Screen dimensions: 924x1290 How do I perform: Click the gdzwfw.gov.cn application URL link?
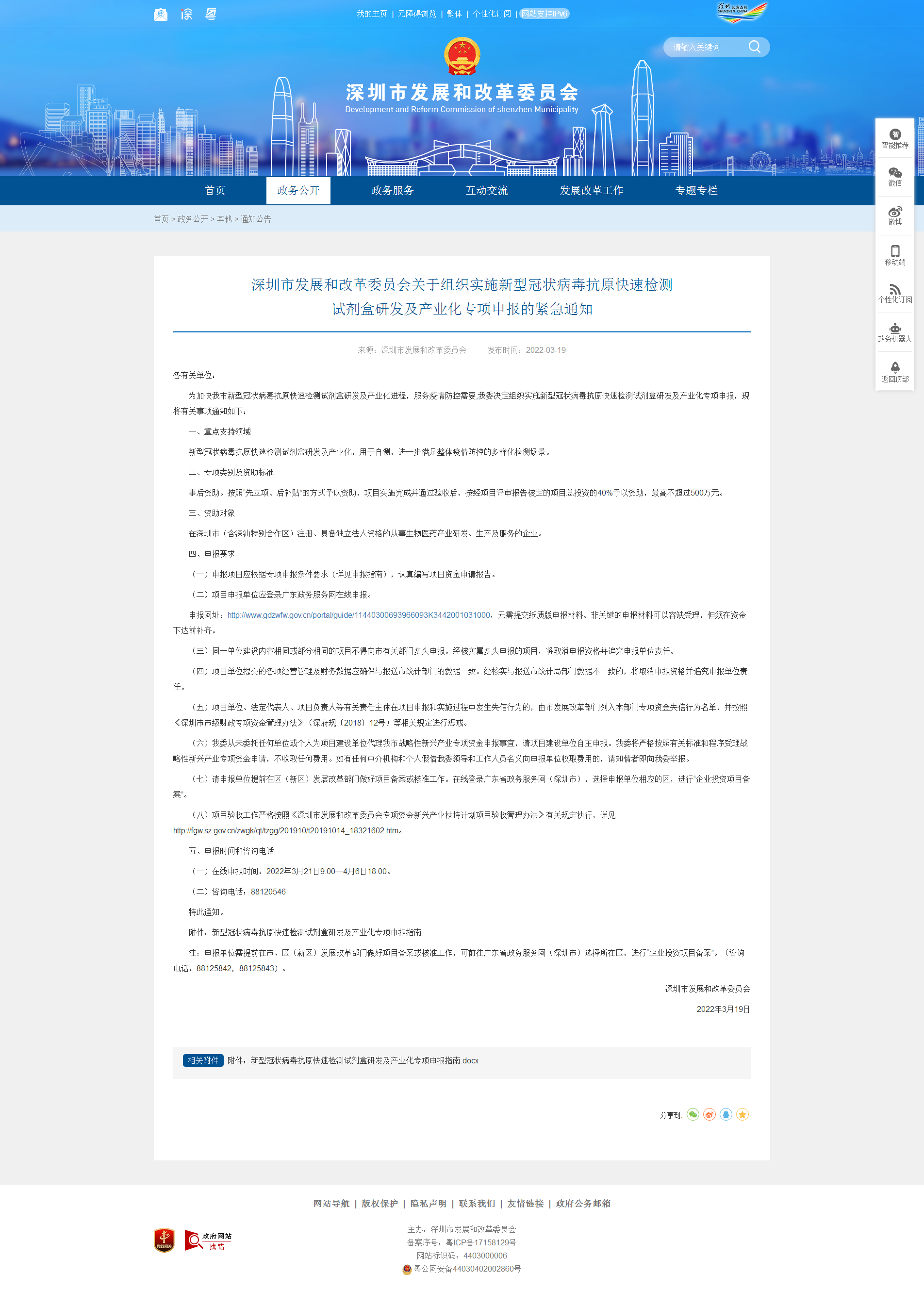click(358, 615)
